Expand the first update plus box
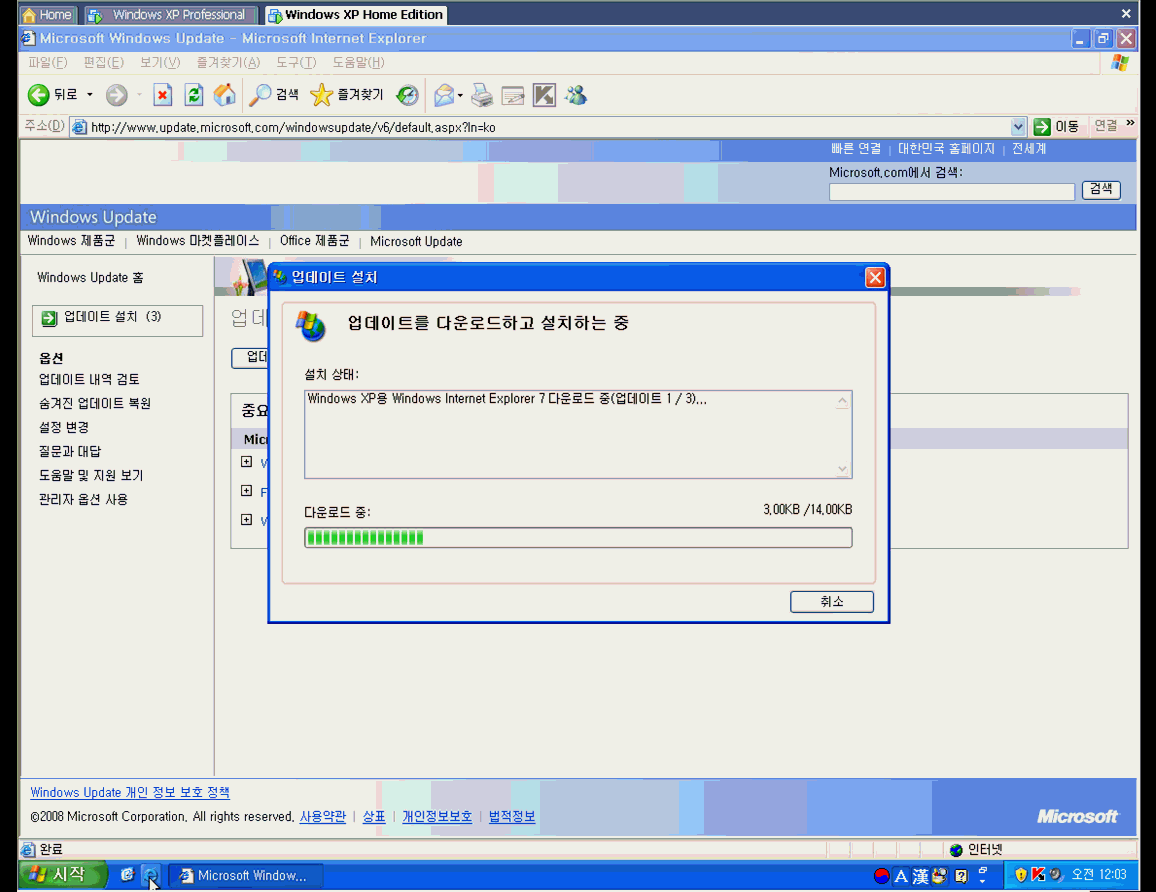 [246, 461]
